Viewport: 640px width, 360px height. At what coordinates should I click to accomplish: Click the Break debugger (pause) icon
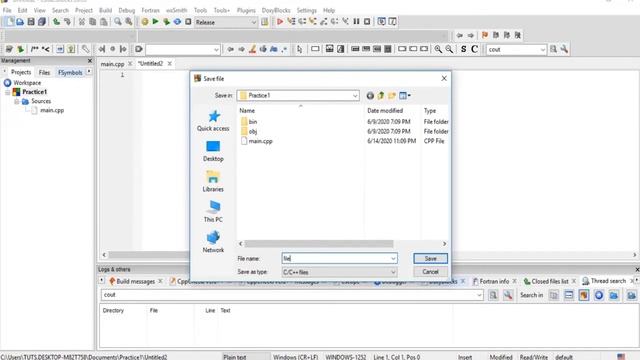[356, 22]
